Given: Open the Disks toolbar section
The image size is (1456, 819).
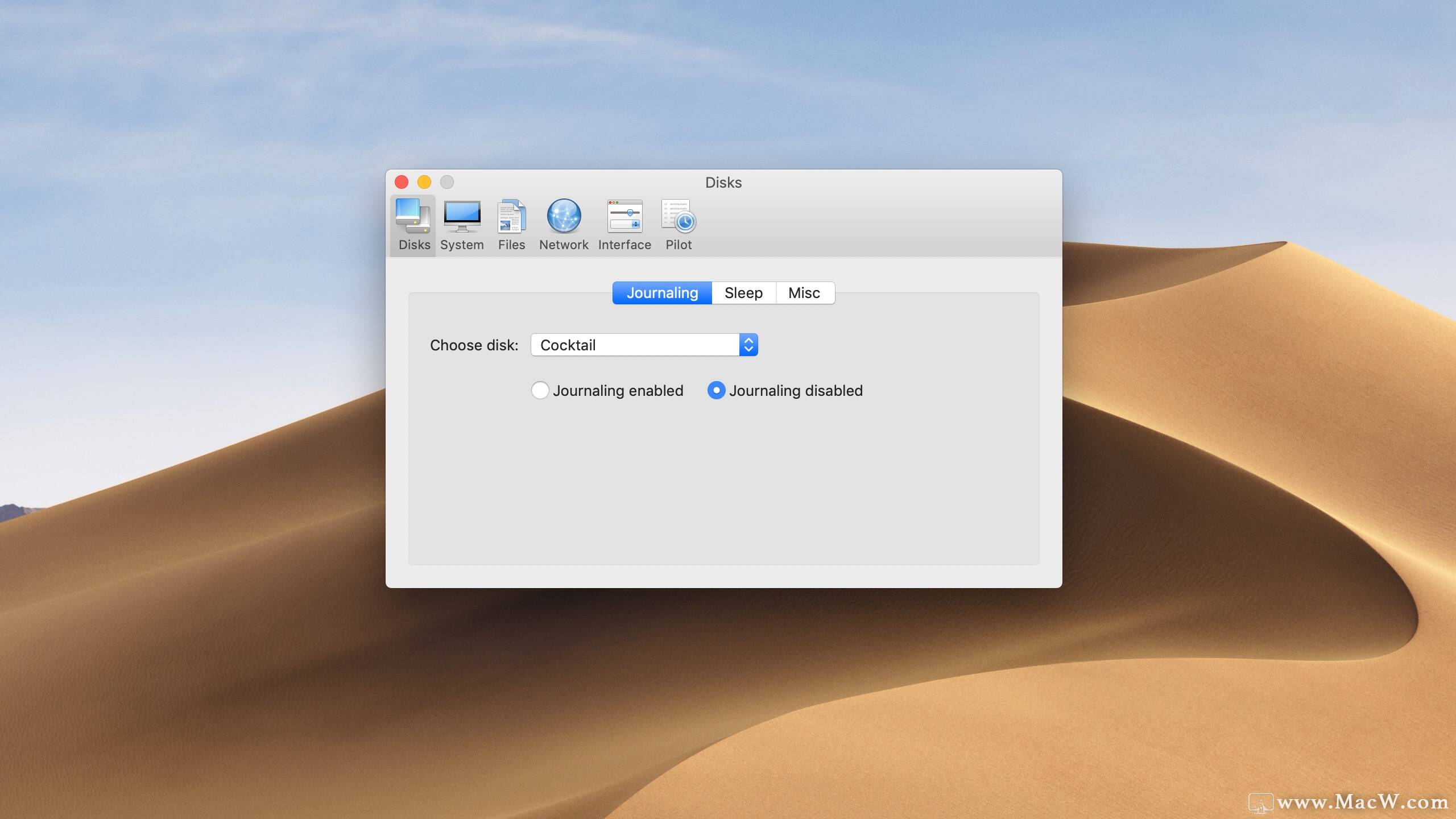Looking at the screenshot, I should pyautogui.click(x=413, y=225).
